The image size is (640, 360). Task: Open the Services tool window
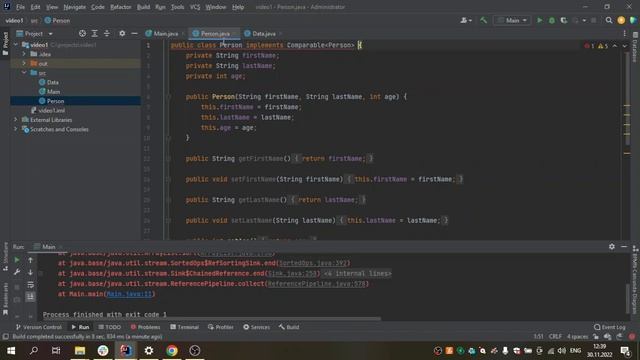[257, 327]
